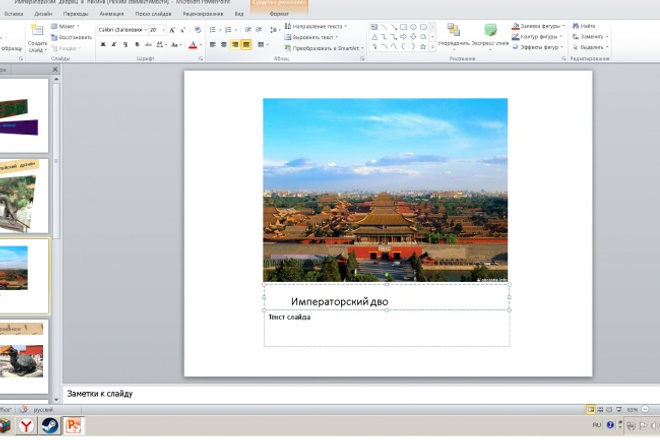Viewport: 660px width, 440px height.
Task: Switch to the Анимация ribbon tab
Action: click(112, 14)
